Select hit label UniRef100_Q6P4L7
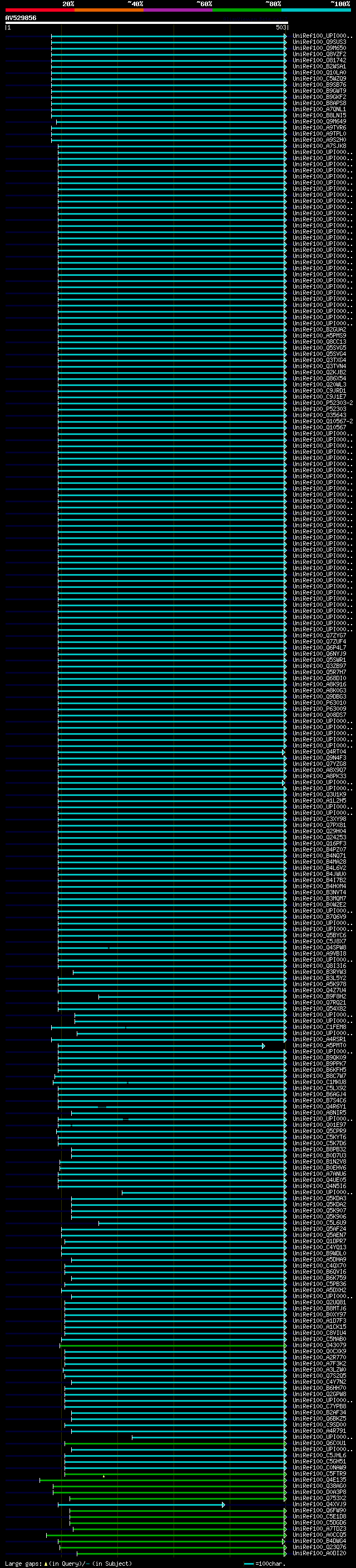 [x=319, y=647]
